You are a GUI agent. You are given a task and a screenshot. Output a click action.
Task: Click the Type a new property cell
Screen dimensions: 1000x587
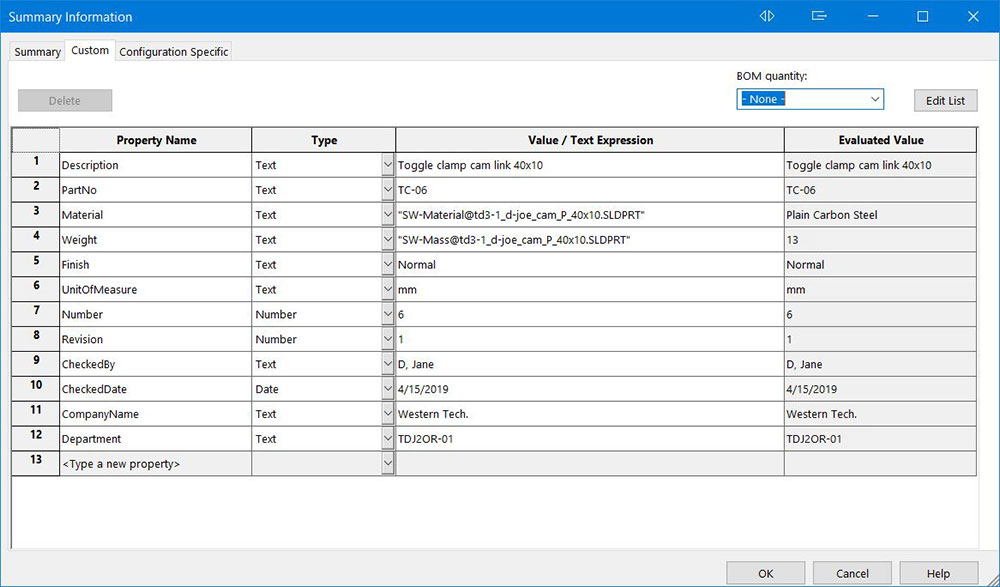click(155, 464)
